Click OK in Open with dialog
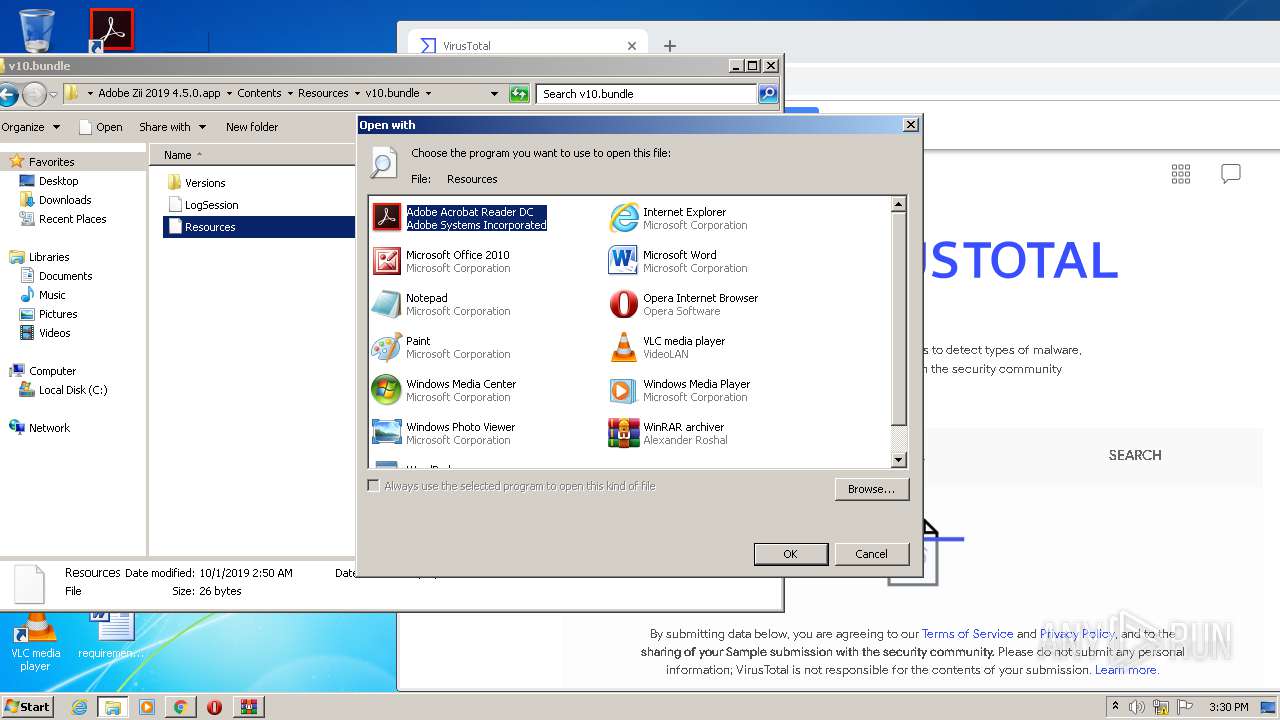The image size is (1280, 720). (790, 554)
